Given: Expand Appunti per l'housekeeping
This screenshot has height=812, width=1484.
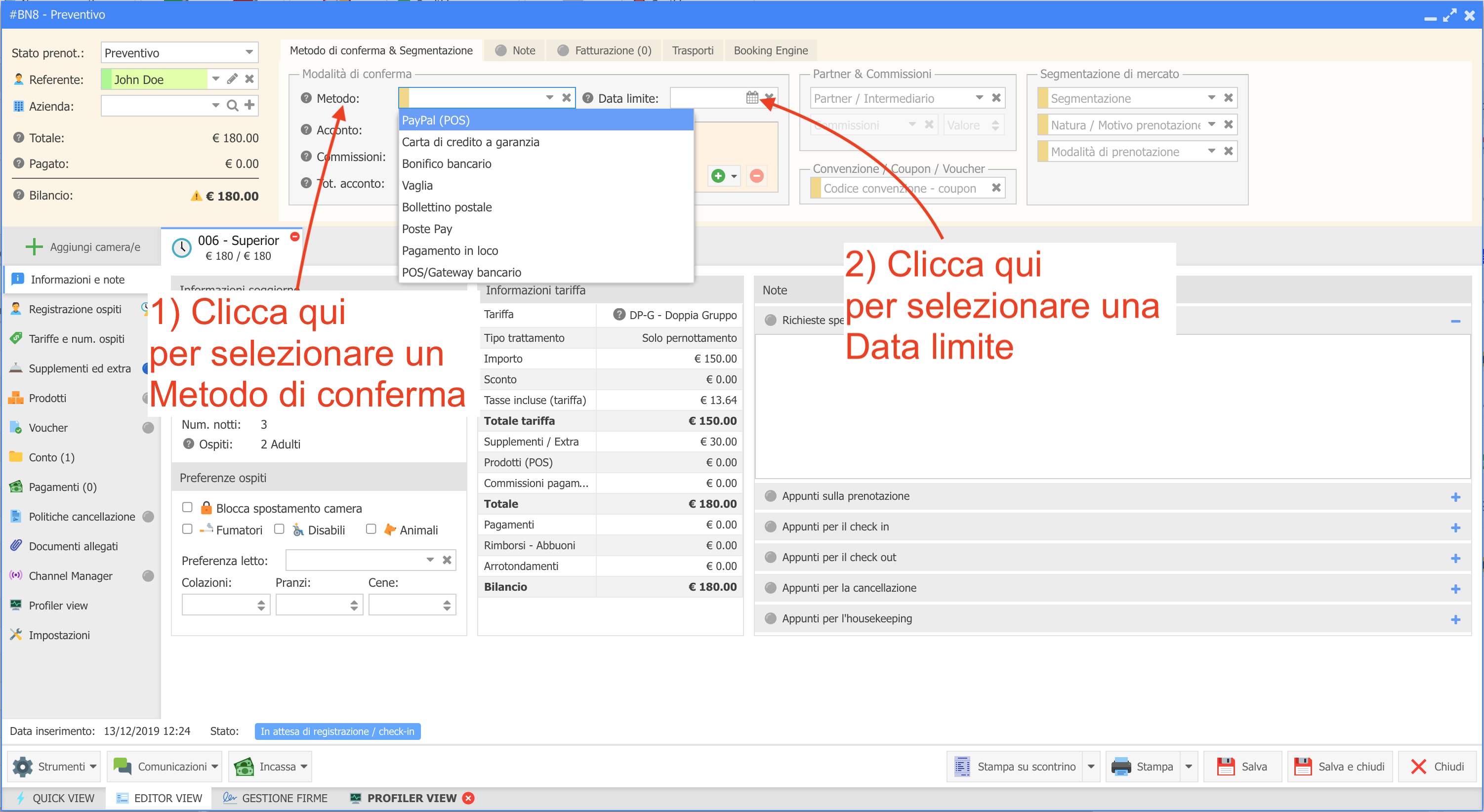Looking at the screenshot, I should (x=1455, y=619).
